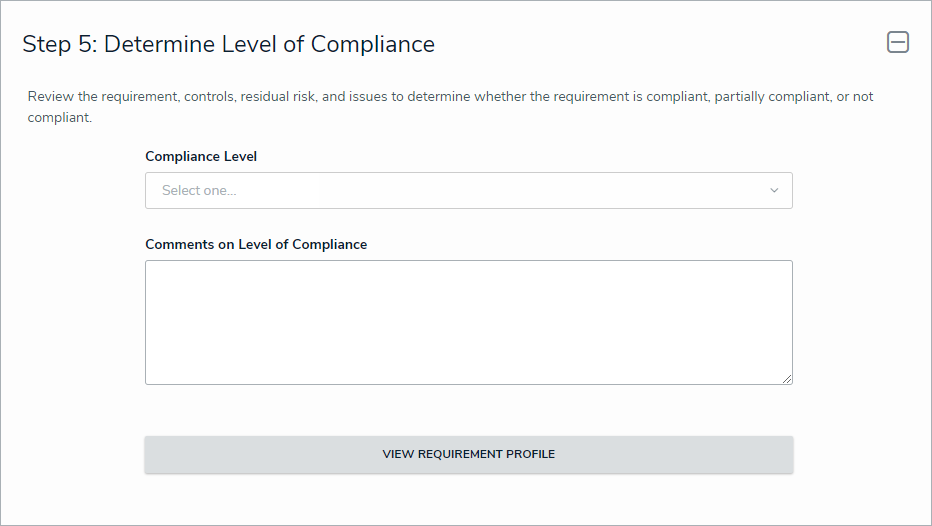Collapse the Step 5 section with minus icon
The width and height of the screenshot is (932, 526).
click(x=897, y=42)
